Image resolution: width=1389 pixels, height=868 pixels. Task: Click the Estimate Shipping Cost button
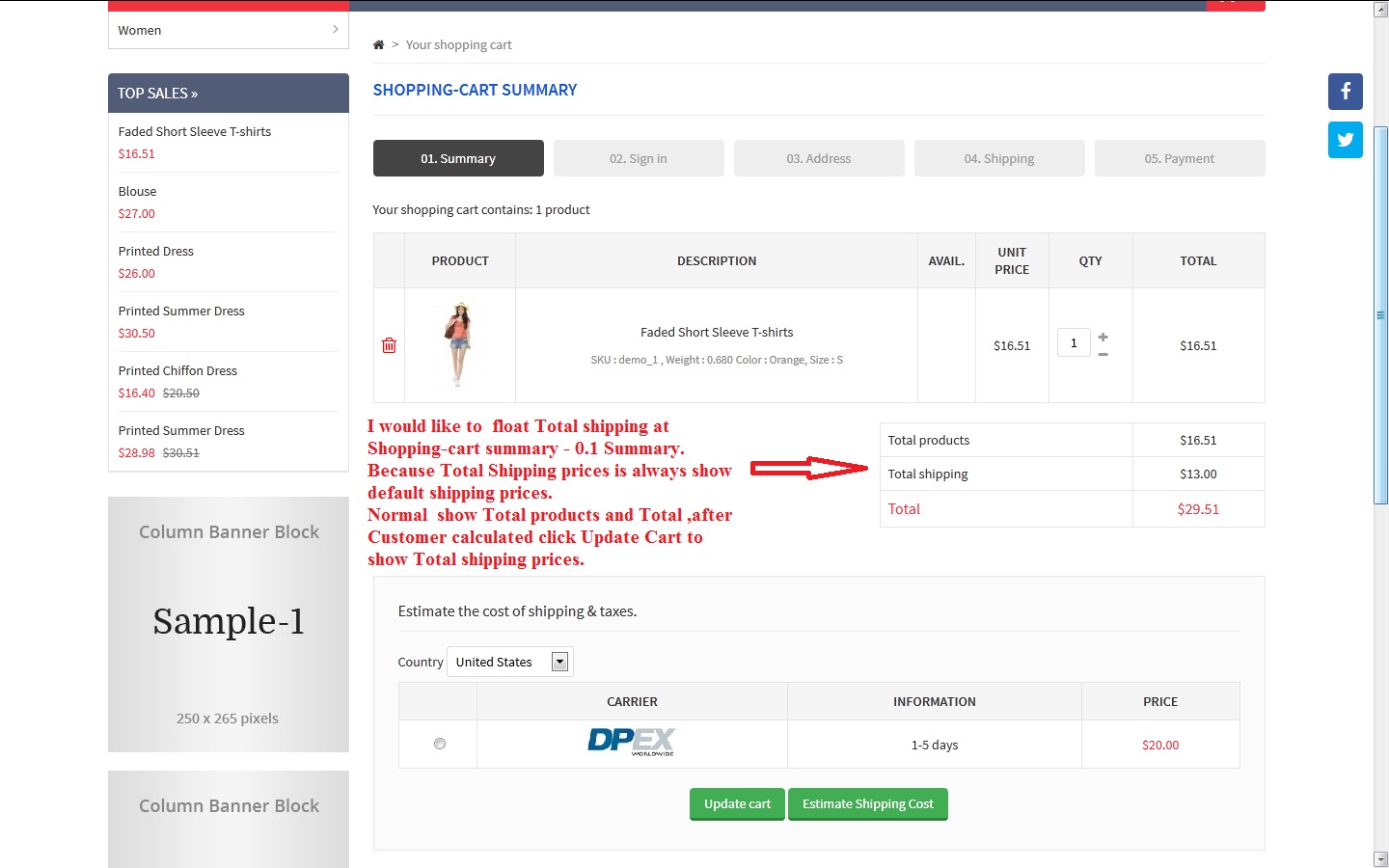[868, 804]
